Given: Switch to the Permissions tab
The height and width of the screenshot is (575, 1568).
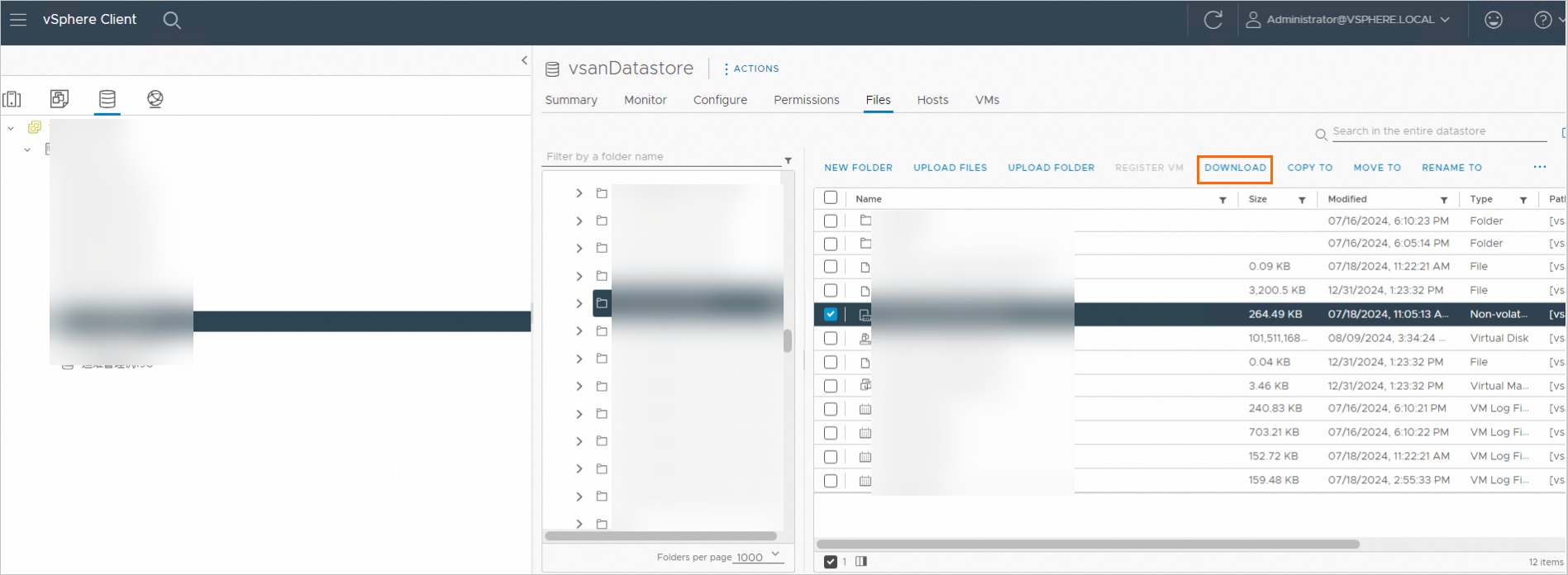Looking at the screenshot, I should click(x=807, y=100).
